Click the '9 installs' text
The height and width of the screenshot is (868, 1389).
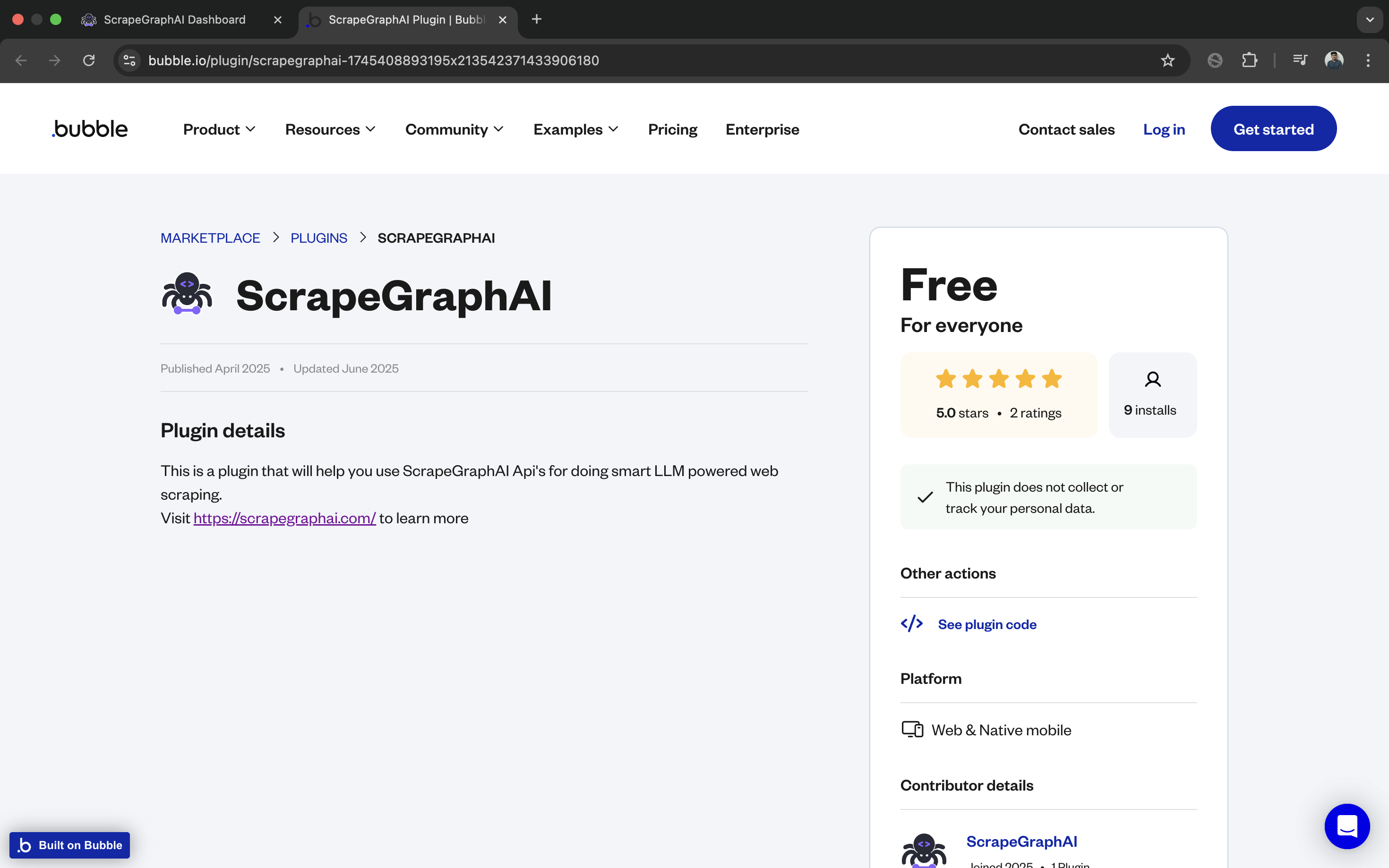point(1149,410)
